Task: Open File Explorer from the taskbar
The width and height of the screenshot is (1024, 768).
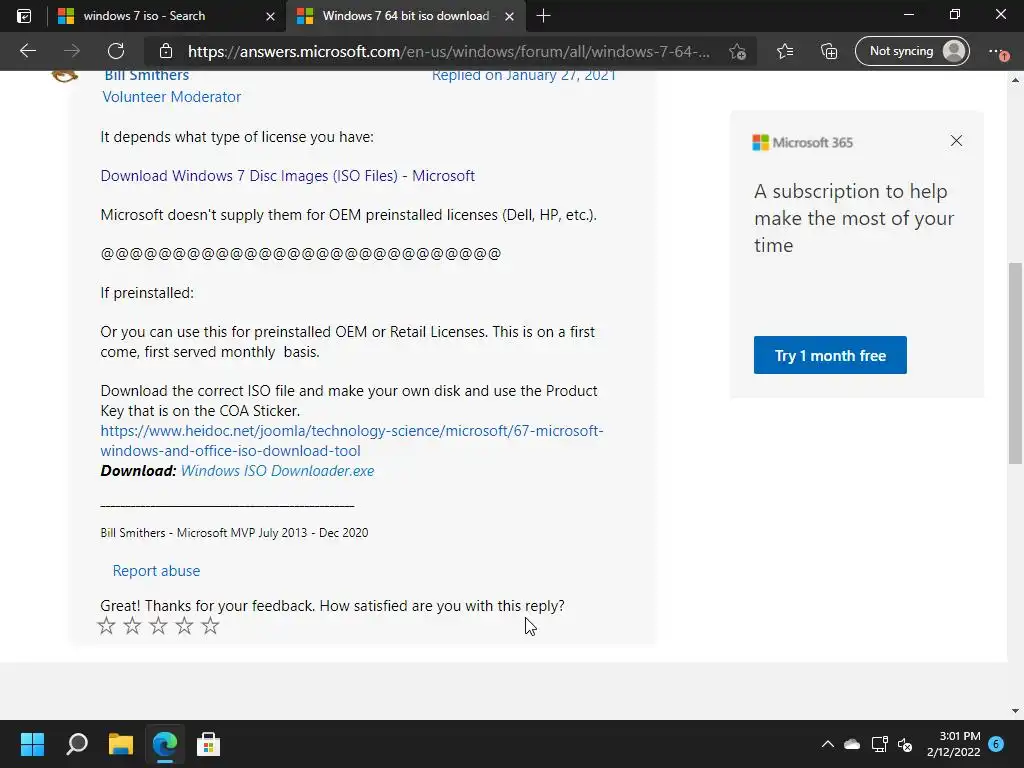Action: click(121, 744)
